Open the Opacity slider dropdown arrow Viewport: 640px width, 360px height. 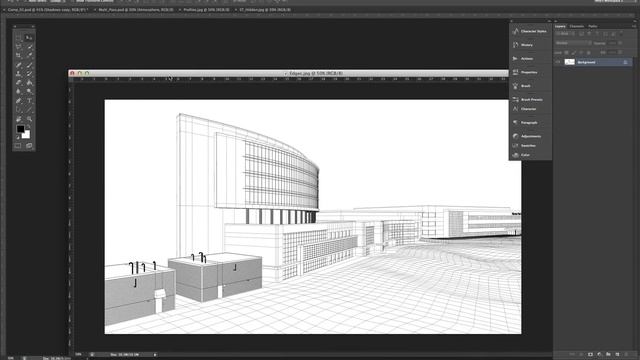click(620, 43)
